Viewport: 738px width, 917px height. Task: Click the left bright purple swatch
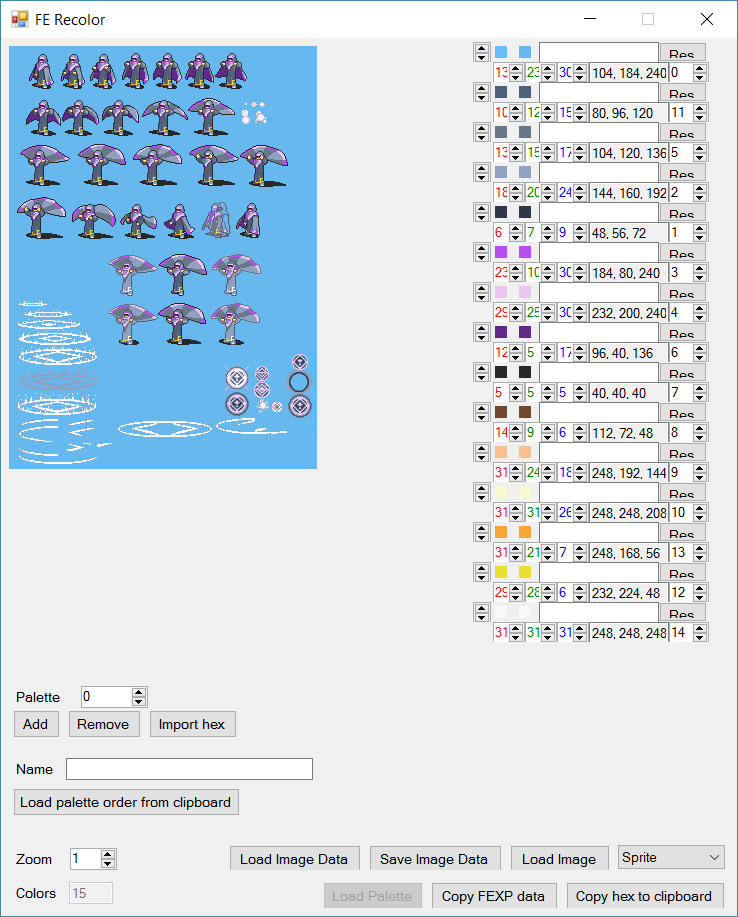point(501,252)
